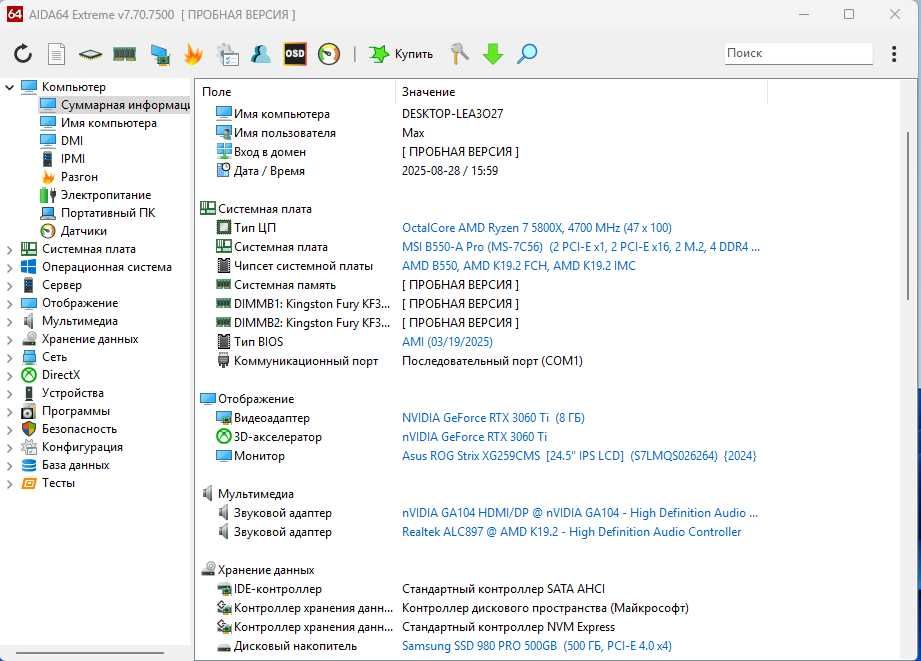Launch the system stability flame icon
Image resolution: width=921 pixels, height=661 pixels.
point(193,54)
